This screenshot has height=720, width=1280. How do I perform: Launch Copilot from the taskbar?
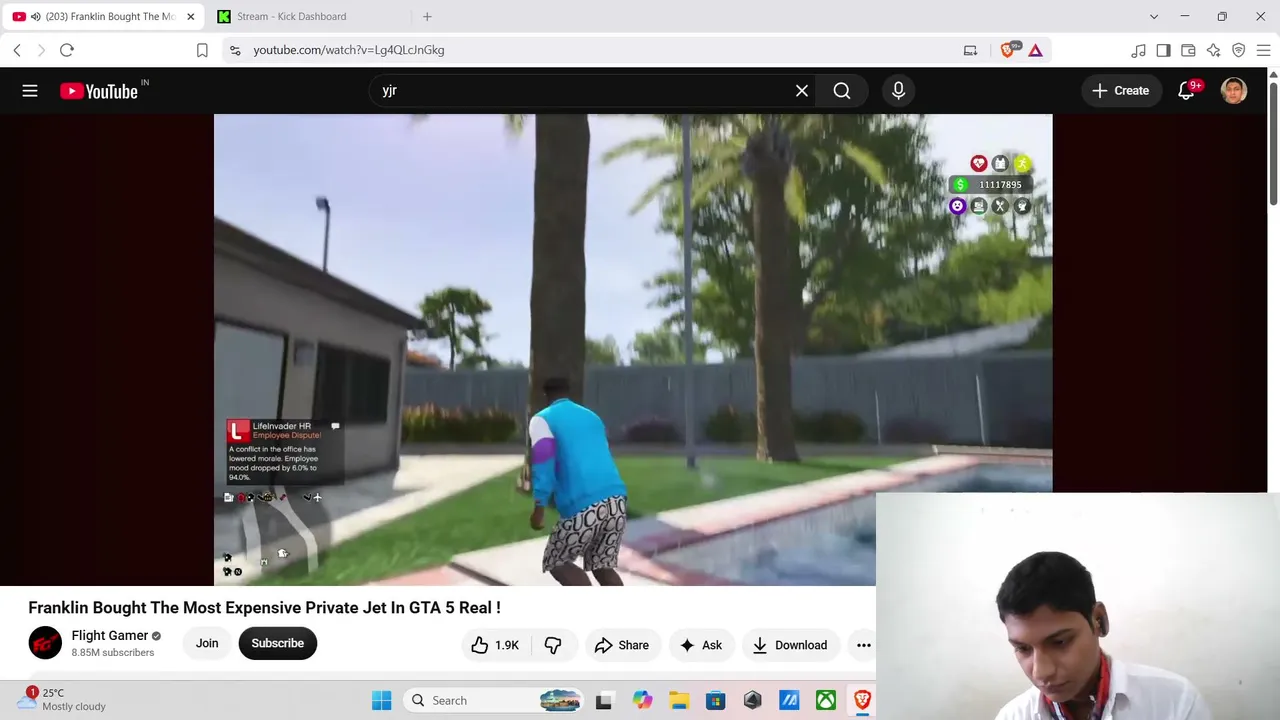pos(642,701)
